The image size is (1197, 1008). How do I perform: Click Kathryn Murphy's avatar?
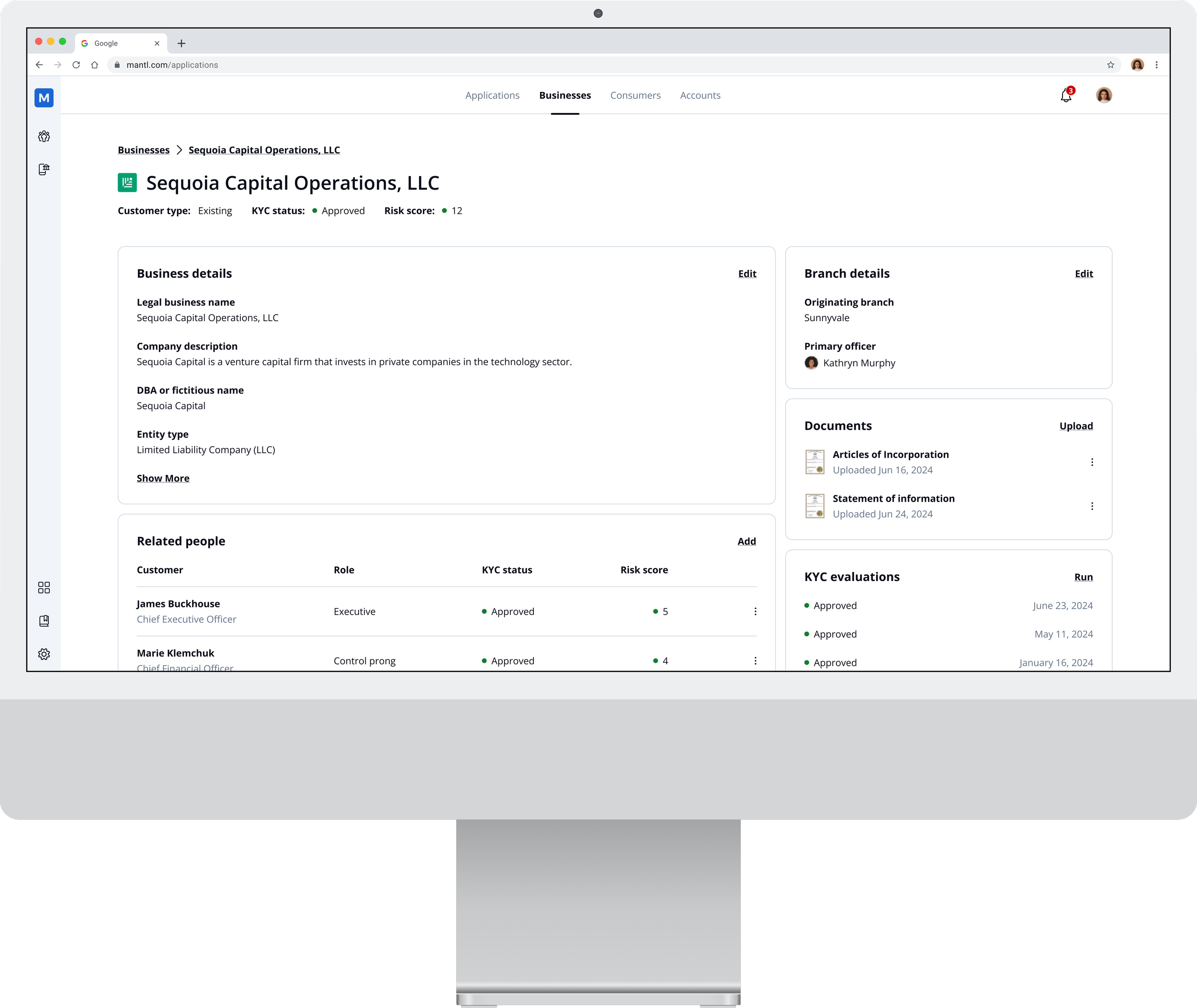pos(811,363)
